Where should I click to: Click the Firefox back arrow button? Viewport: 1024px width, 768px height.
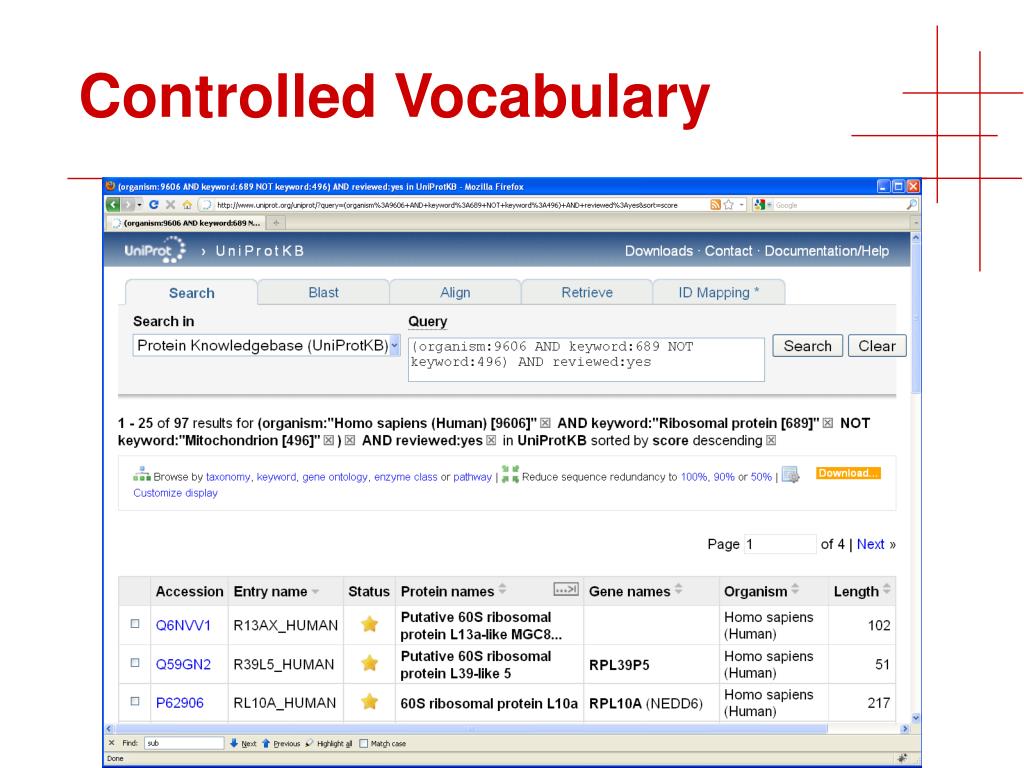tap(113, 205)
